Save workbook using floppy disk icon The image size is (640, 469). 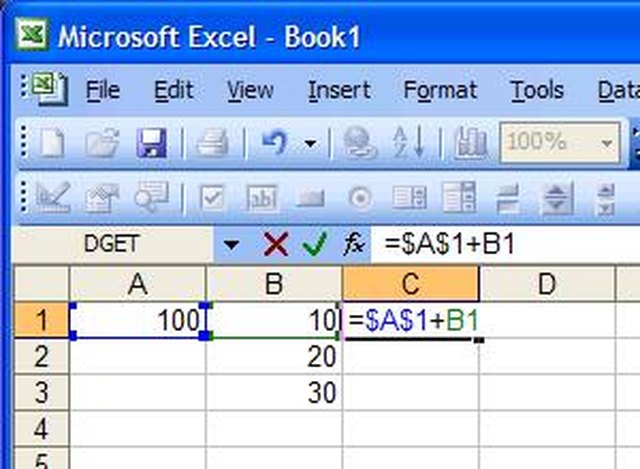coord(151,142)
